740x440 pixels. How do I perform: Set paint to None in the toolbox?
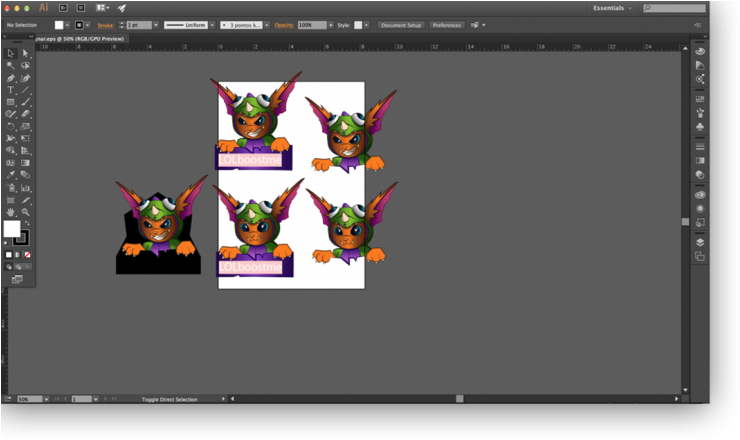click(x=27, y=255)
